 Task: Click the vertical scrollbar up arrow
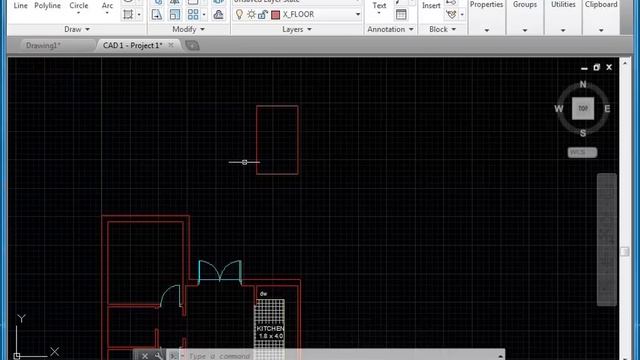click(624, 63)
